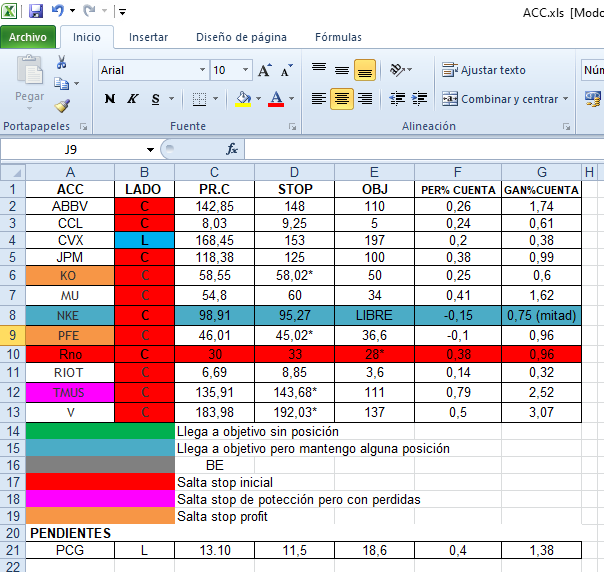This screenshot has width=604, height=572.
Task: Click the Format Painter brush icon
Action: tap(62, 105)
